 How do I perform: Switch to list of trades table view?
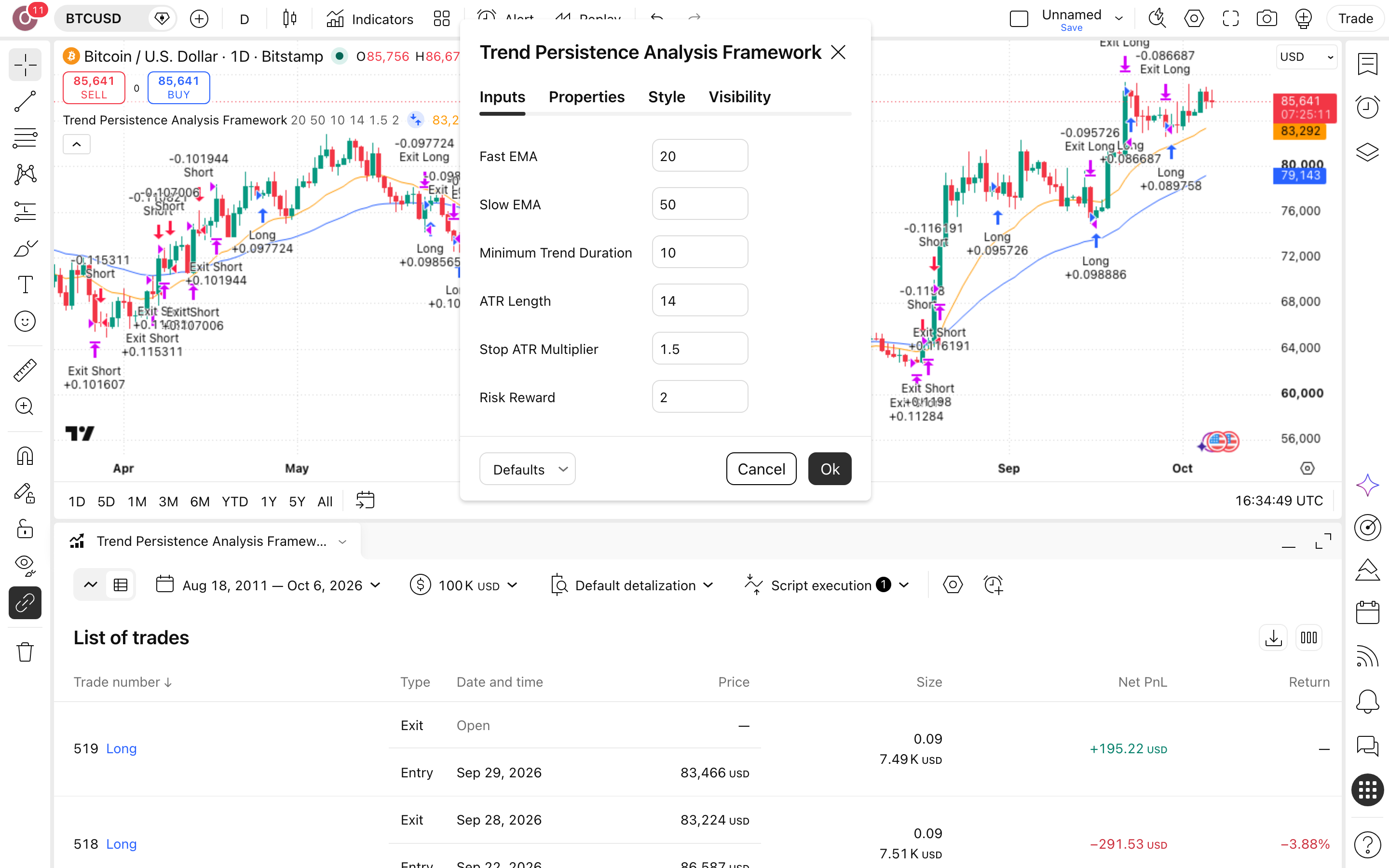click(121, 585)
